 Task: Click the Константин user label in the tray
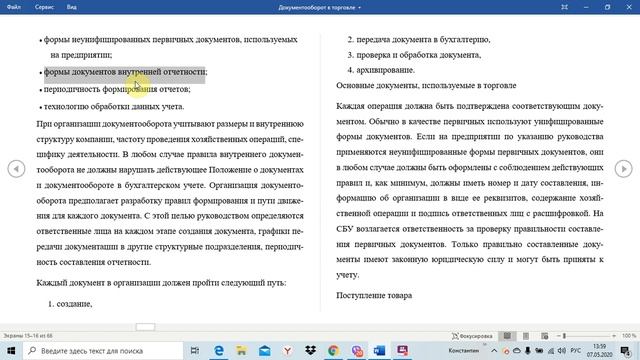pos(464,351)
